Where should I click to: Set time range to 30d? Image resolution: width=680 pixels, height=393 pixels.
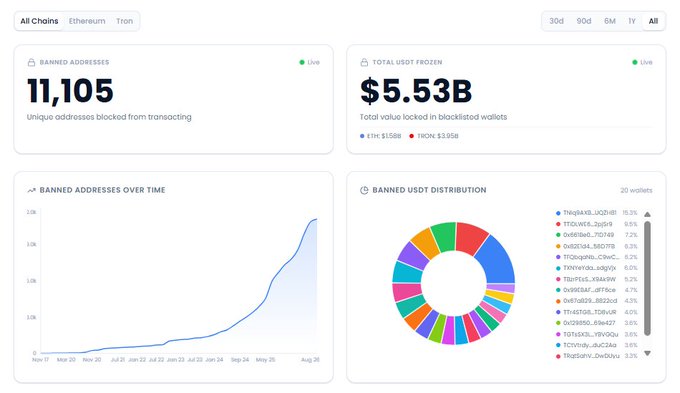click(556, 21)
